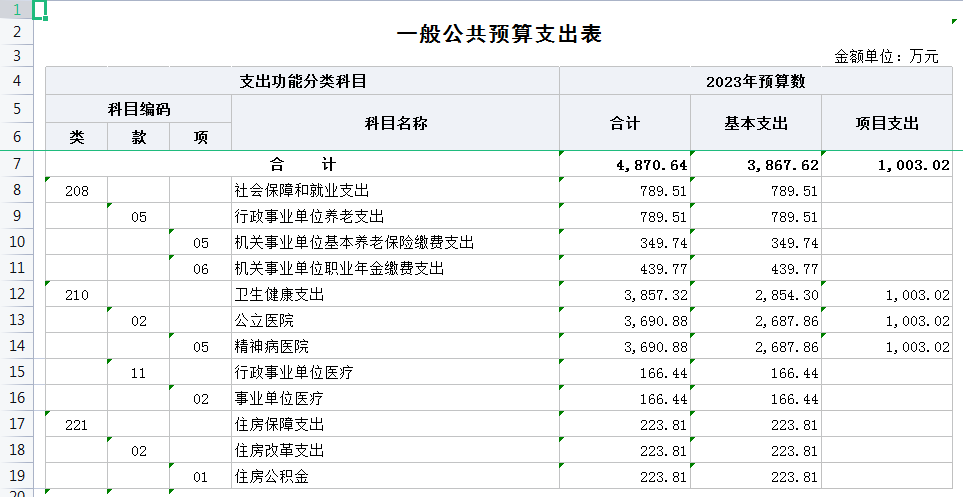Click the 支出功能分类科目 header cell
Image resolution: width=963 pixels, height=497 pixels.
tap(302, 81)
